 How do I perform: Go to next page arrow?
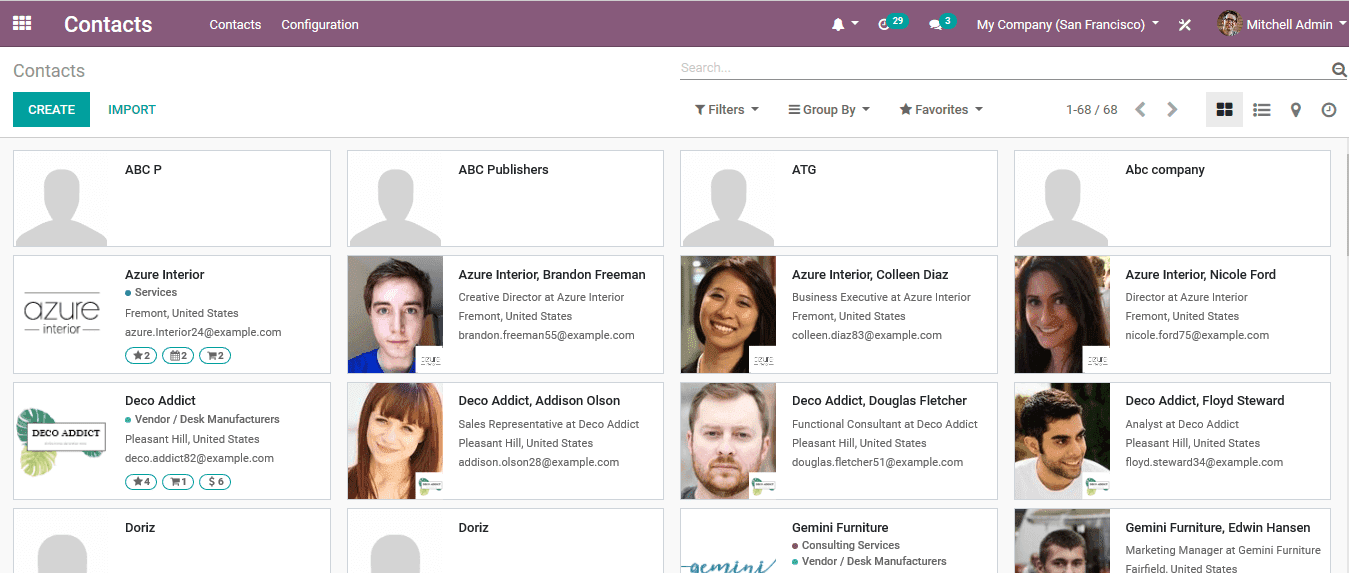tap(1172, 110)
